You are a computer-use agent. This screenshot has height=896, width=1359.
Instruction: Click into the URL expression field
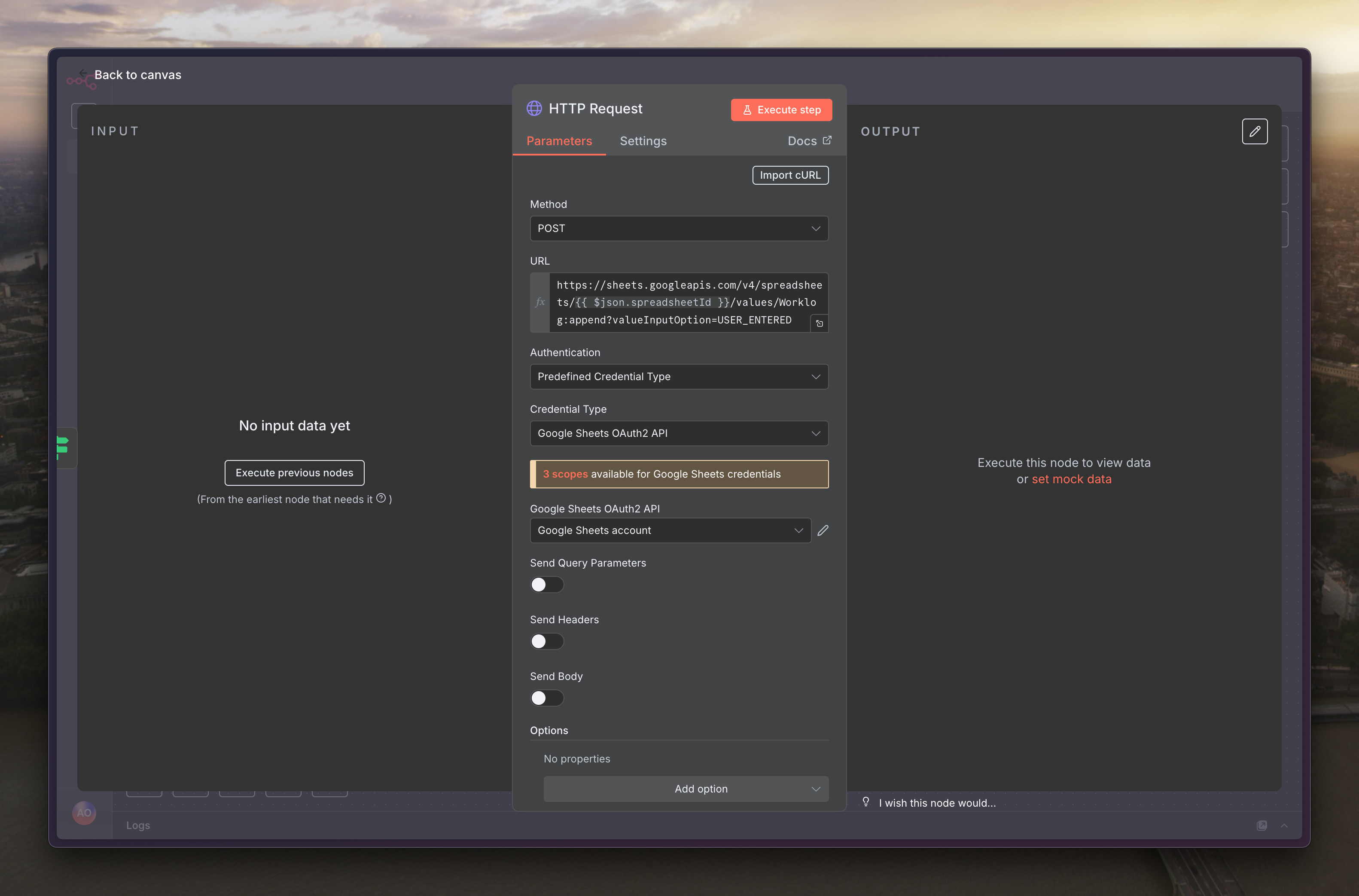coord(680,302)
